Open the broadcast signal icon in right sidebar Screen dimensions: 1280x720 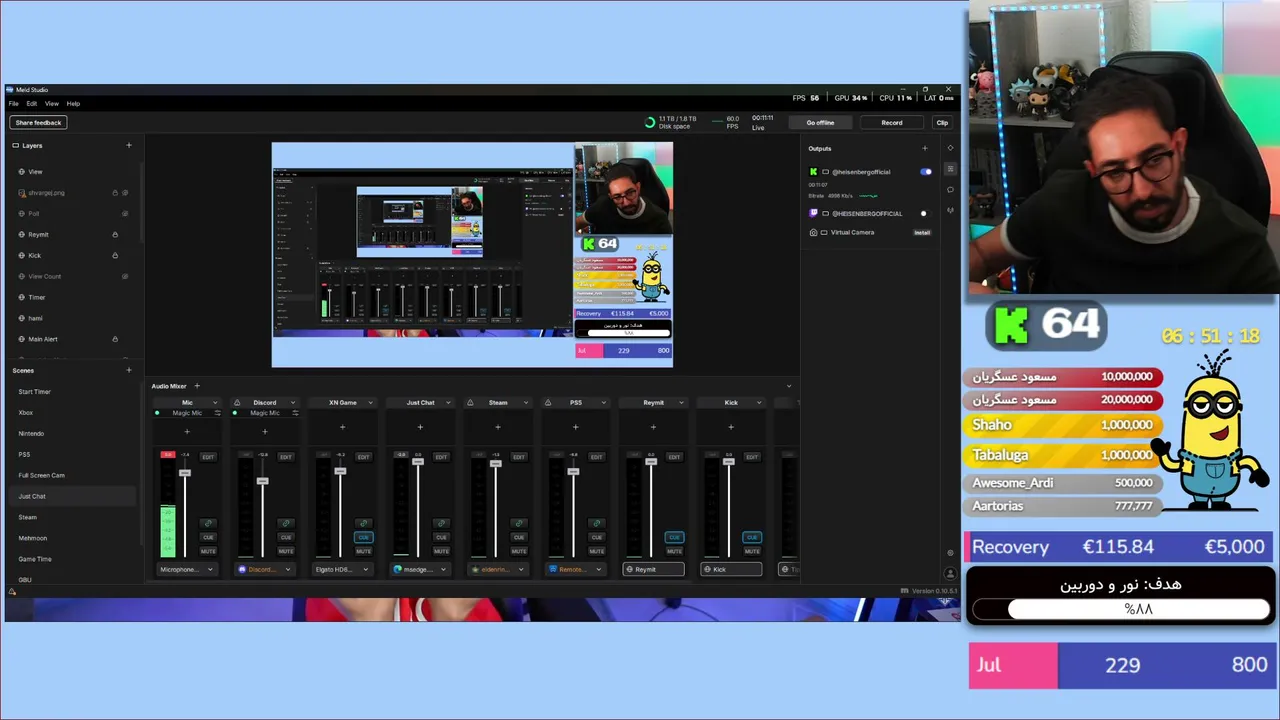(950, 211)
